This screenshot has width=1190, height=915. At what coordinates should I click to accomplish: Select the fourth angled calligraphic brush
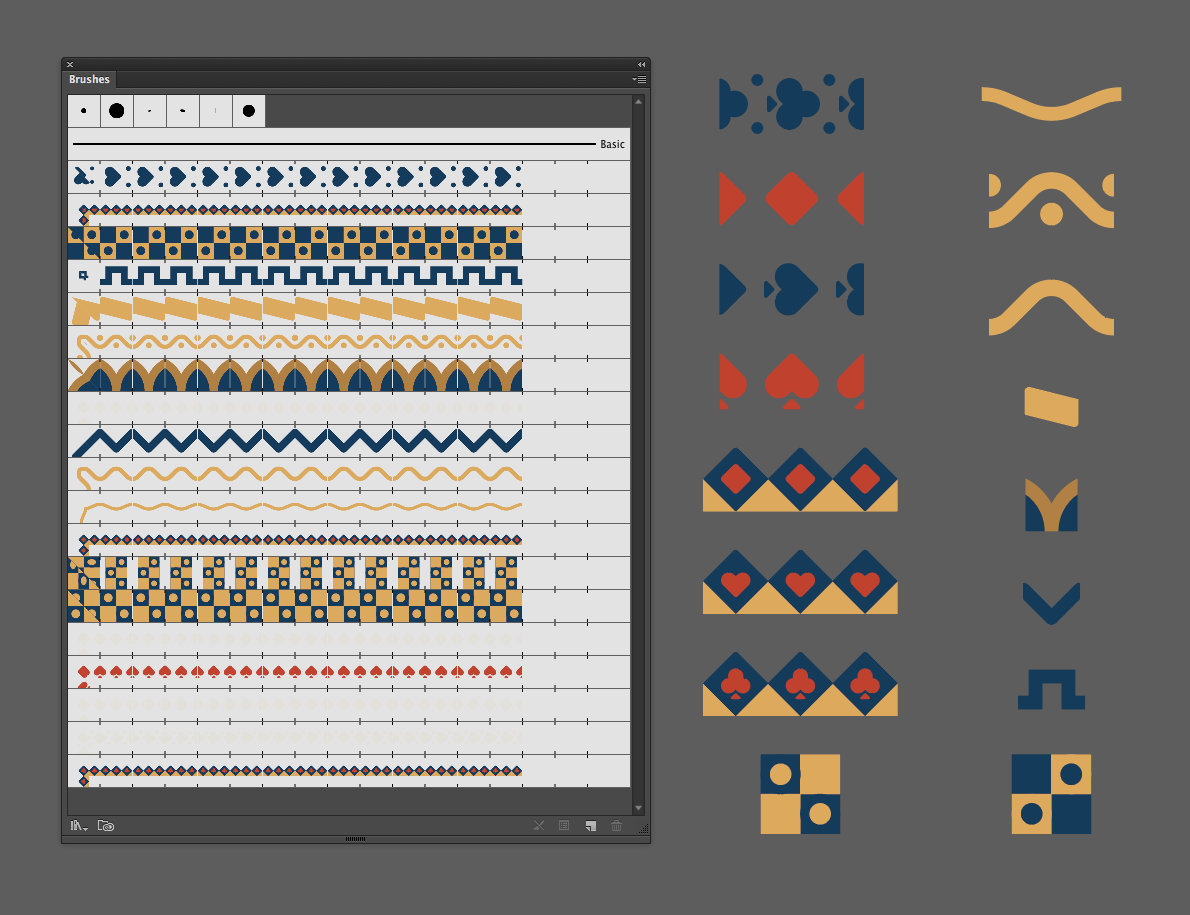[x=183, y=111]
